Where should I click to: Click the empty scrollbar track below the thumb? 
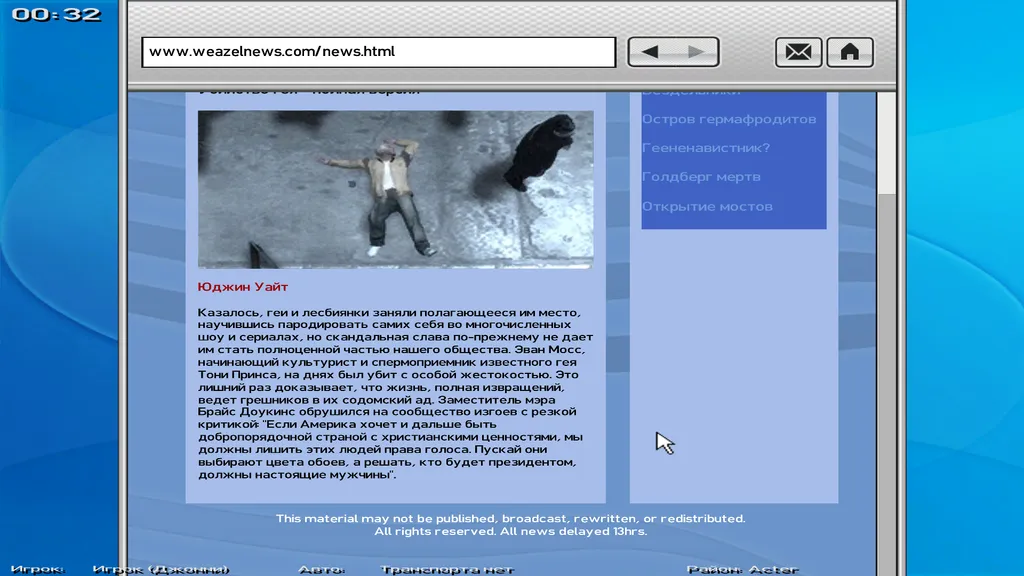coord(887,350)
